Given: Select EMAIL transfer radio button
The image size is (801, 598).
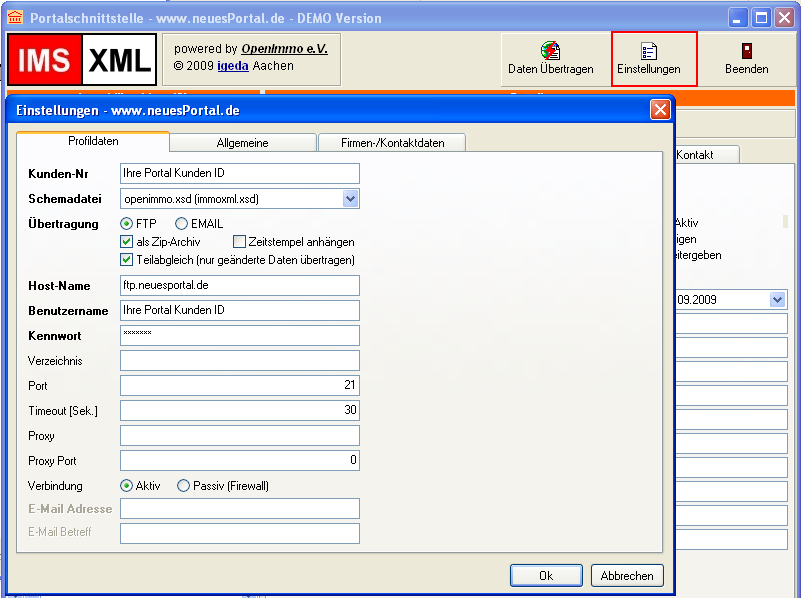Looking at the screenshot, I should click(x=182, y=224).
